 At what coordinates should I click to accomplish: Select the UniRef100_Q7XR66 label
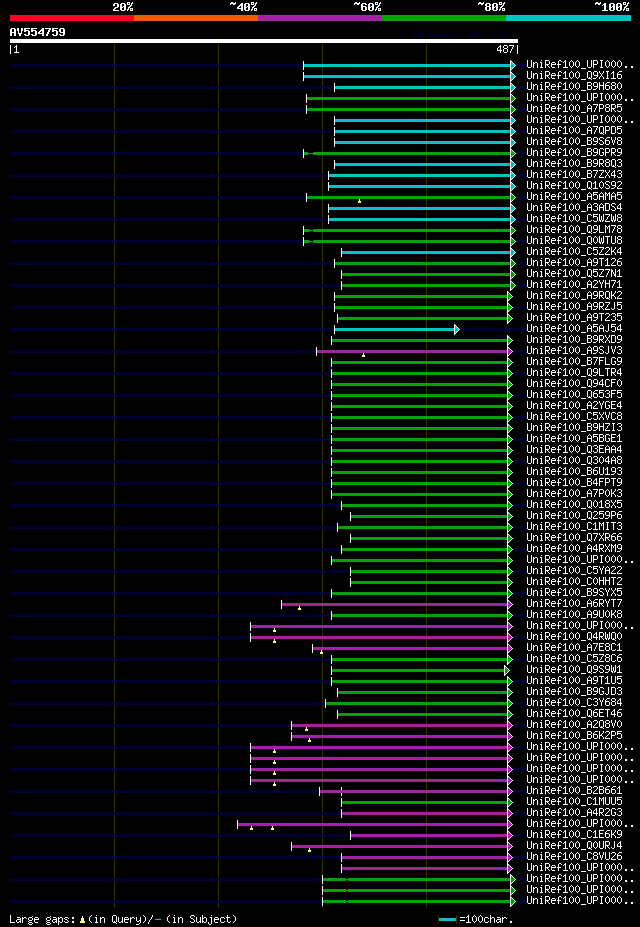point(574,537)
